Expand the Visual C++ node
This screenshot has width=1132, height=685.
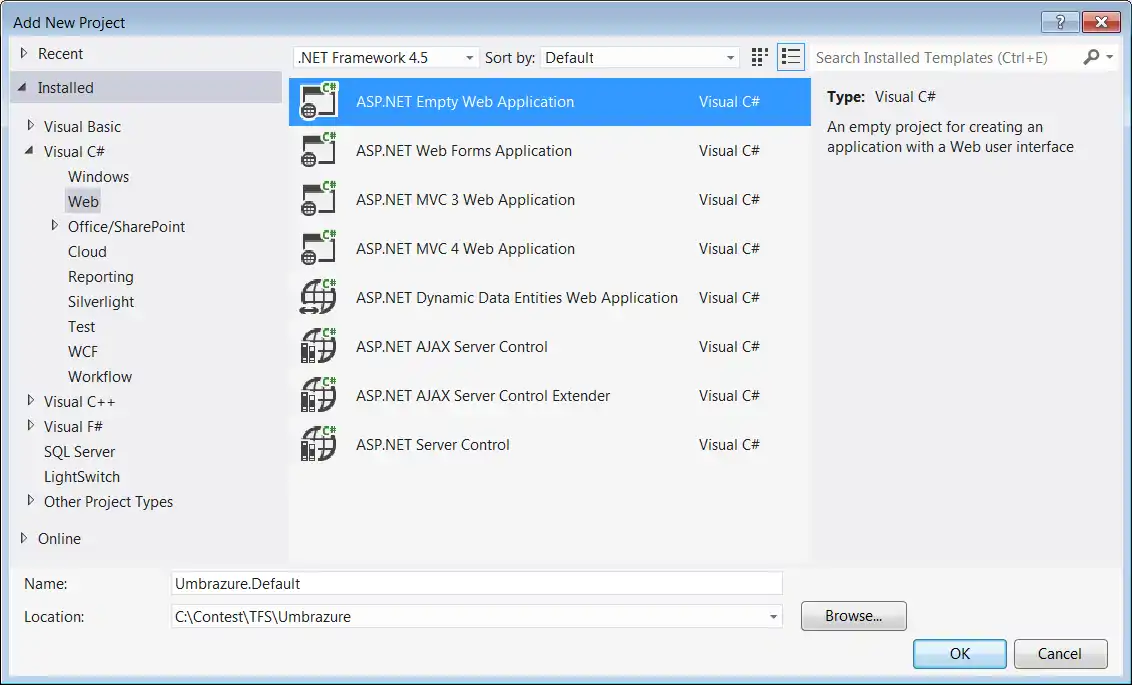pyautogui.click(x=30, y=401)
